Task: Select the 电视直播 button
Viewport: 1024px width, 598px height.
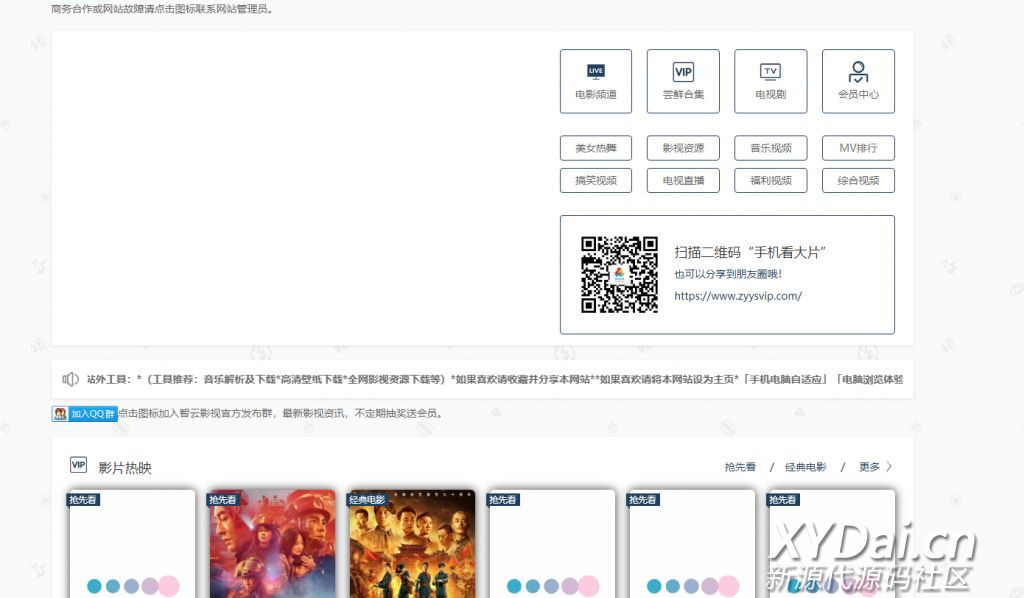Action: [683, 181]
